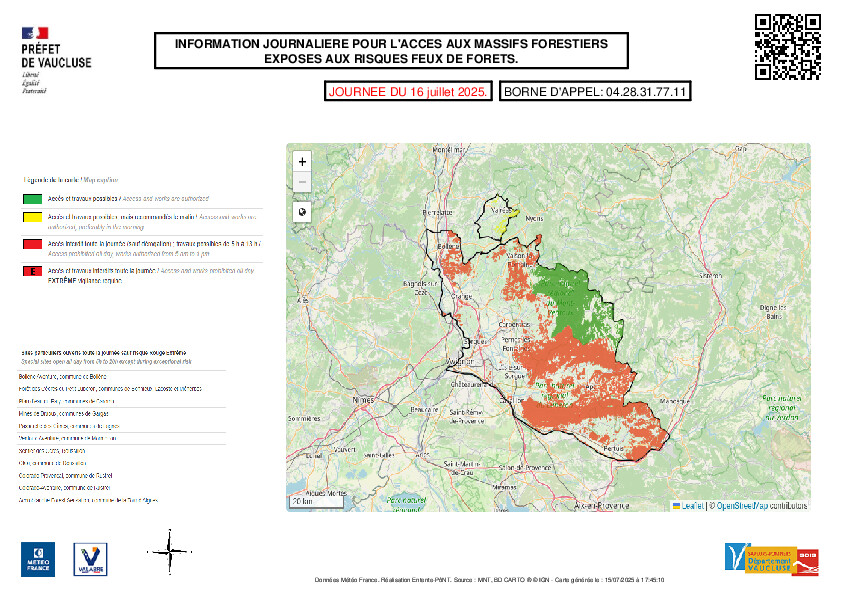Click the QR code
The height and width of the screenshot is (595, 842).
[788, 47]
